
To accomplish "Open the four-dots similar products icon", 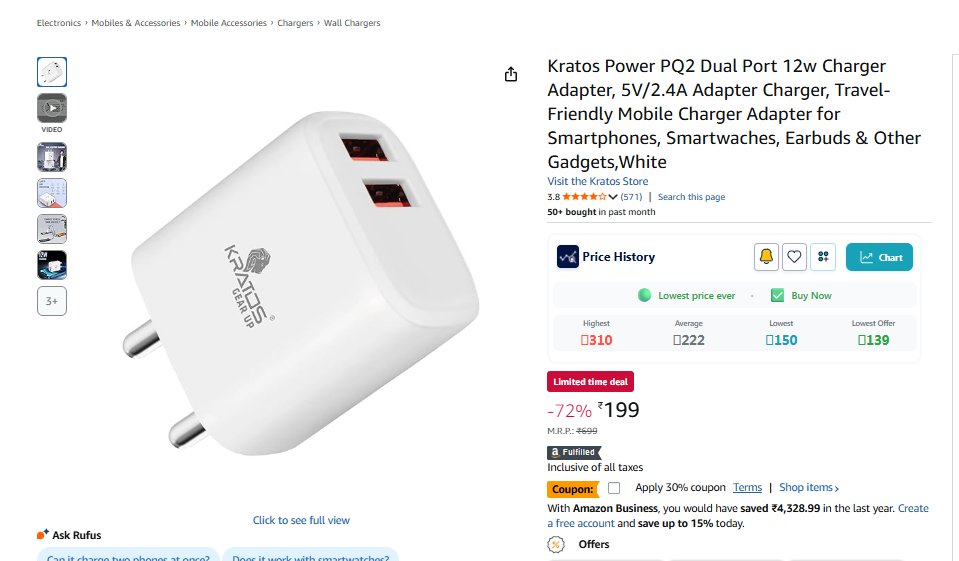I will [823, 257].
